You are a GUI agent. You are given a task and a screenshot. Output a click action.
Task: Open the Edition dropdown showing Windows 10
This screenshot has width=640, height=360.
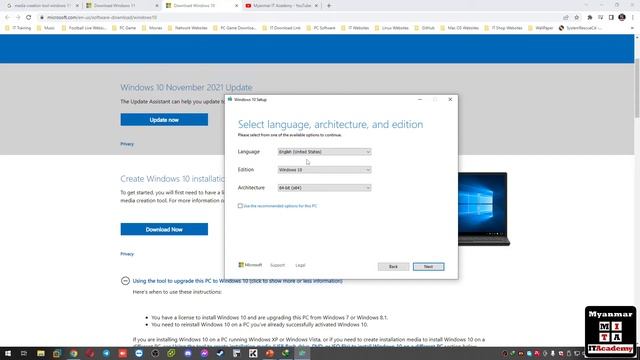[324, 170]
